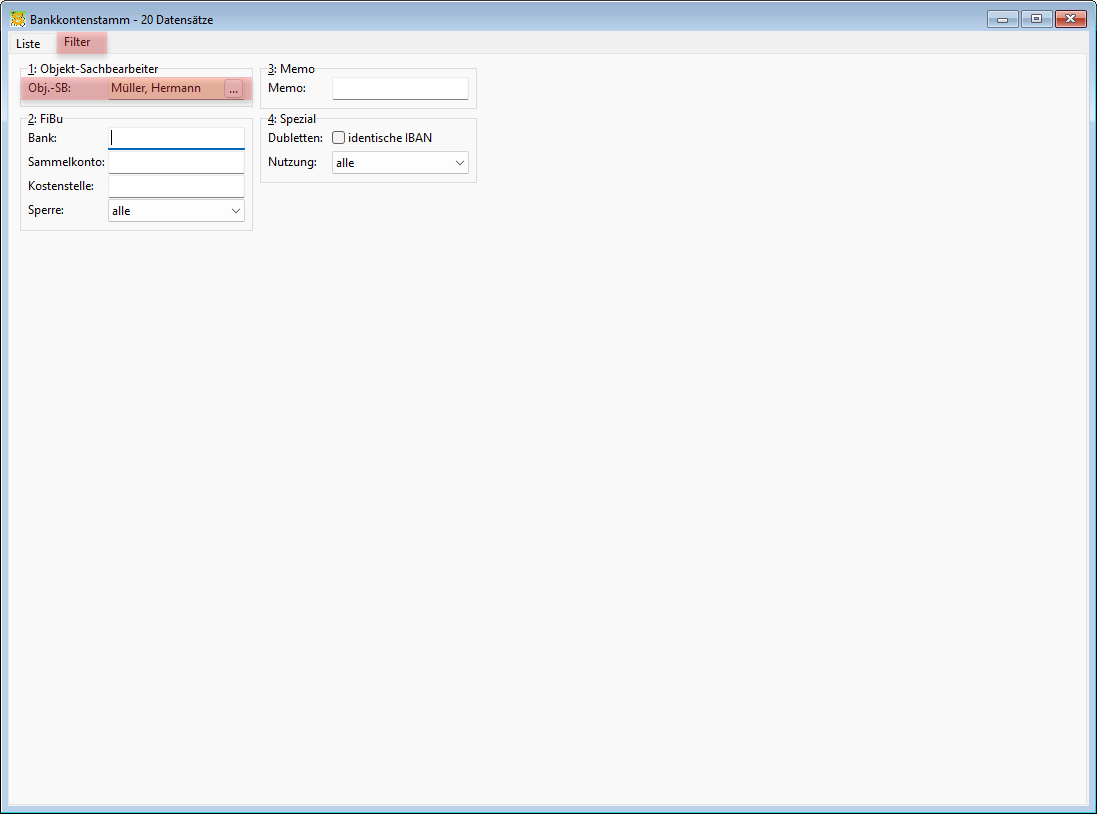Select the Filter tab
Image resolution: width=1097 pixels, height=814 pixels.
tap(78, 42)
